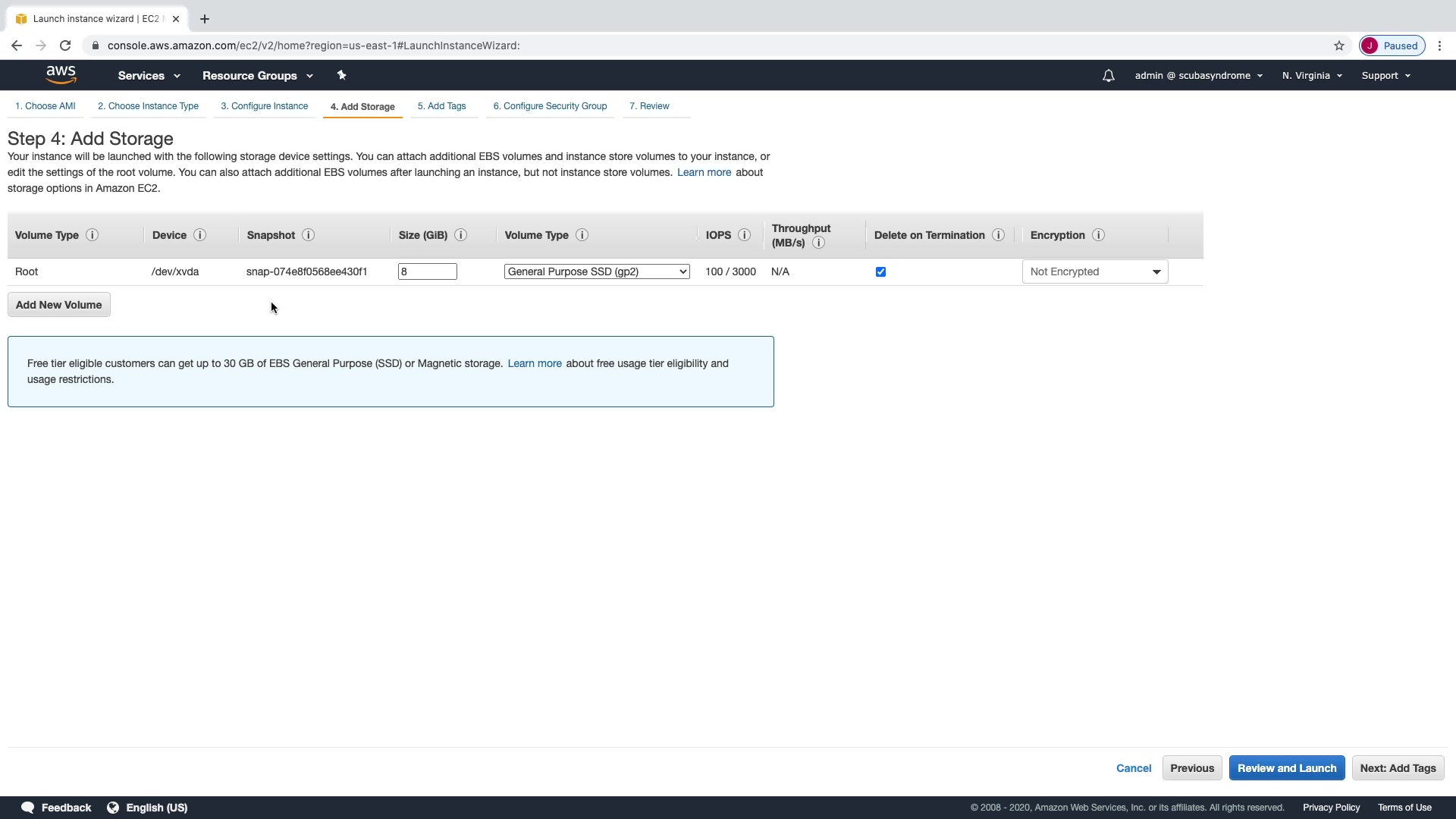Click info icon beside Size (GiB)
1456x819 pixels.
[460, 235]
